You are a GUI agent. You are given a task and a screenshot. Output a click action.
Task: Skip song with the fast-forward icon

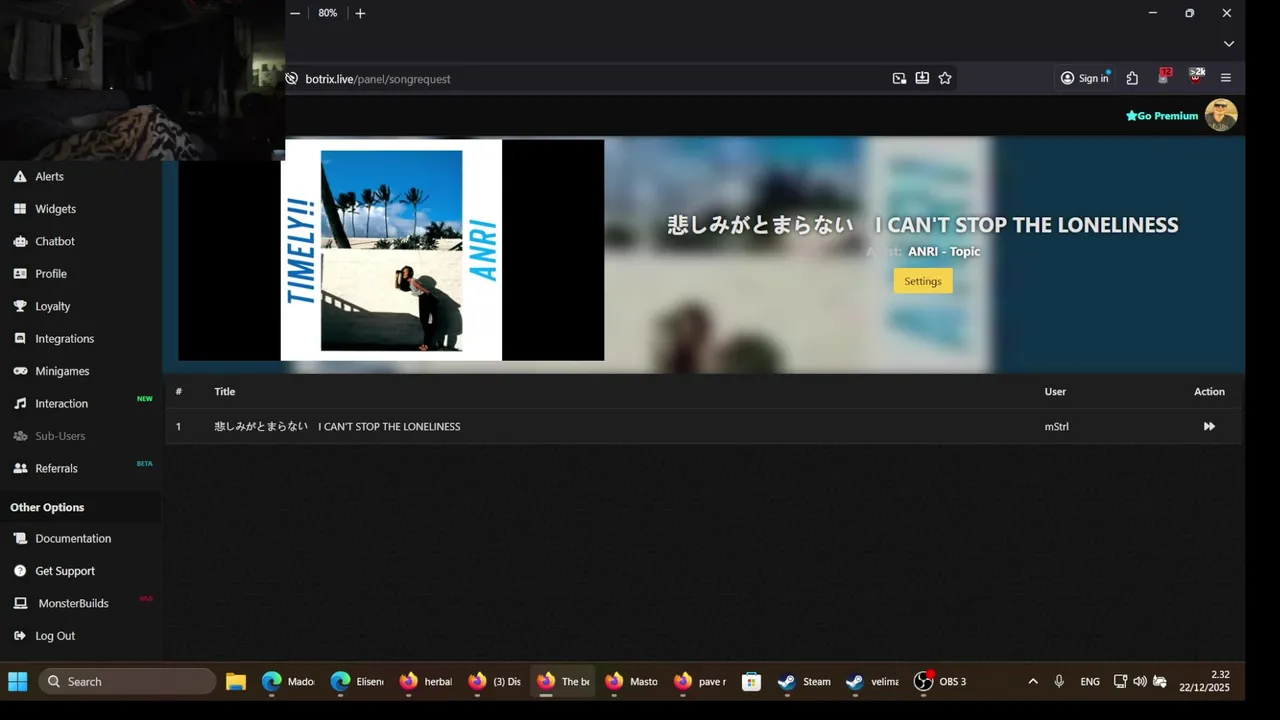click(1209, 427)
